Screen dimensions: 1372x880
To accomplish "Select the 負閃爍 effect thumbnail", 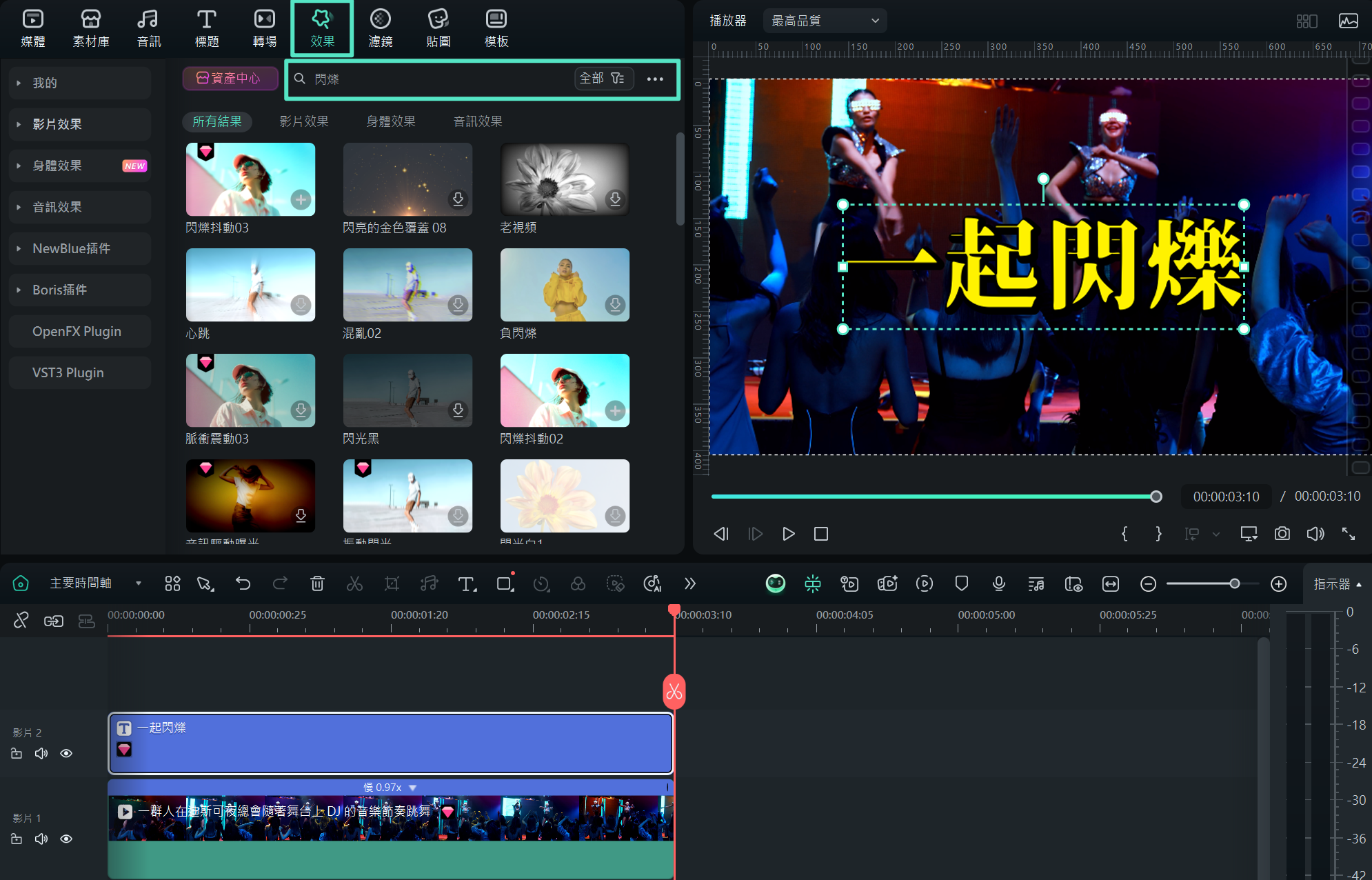I will (x=565, y=285).
